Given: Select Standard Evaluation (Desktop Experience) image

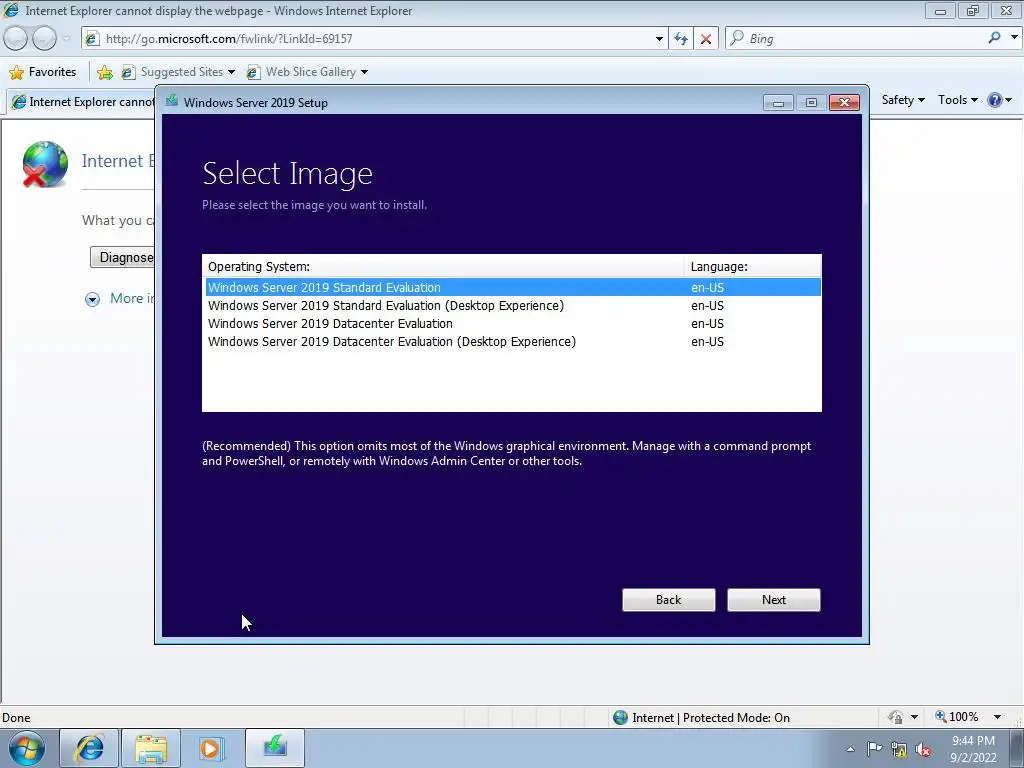Looking at the screenshot, I should 513,306.
